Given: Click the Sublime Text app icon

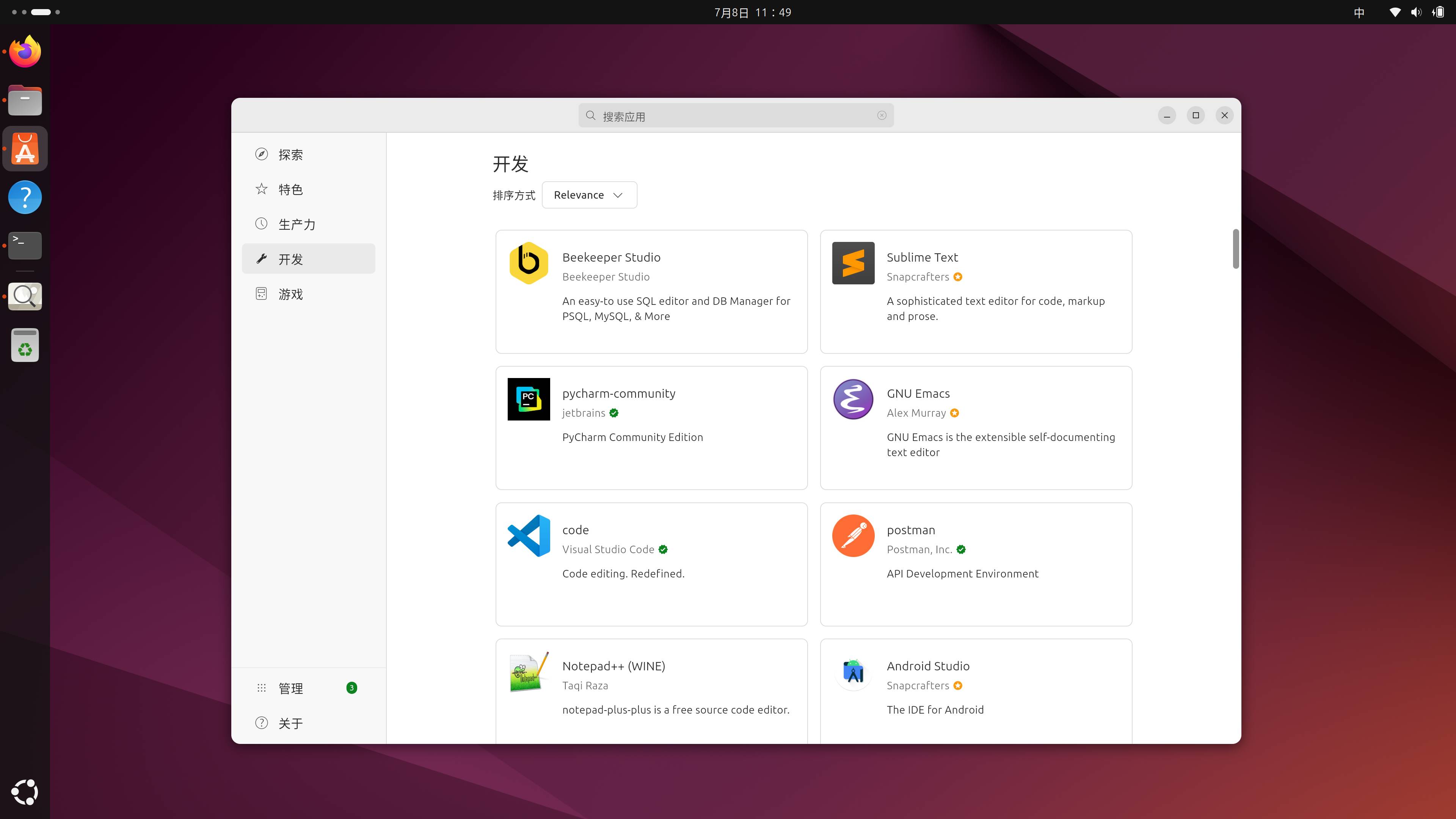Looking at the screenshot, I should point(853,263).
